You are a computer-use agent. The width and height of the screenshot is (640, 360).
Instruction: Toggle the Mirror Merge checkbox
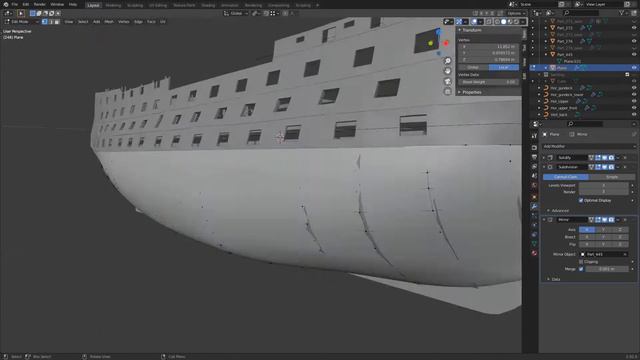pyautogui.click(x=581, y=269)
